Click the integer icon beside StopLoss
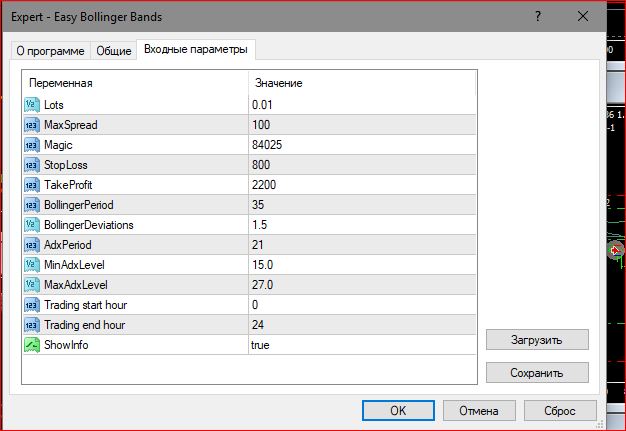 pos(32,165)
